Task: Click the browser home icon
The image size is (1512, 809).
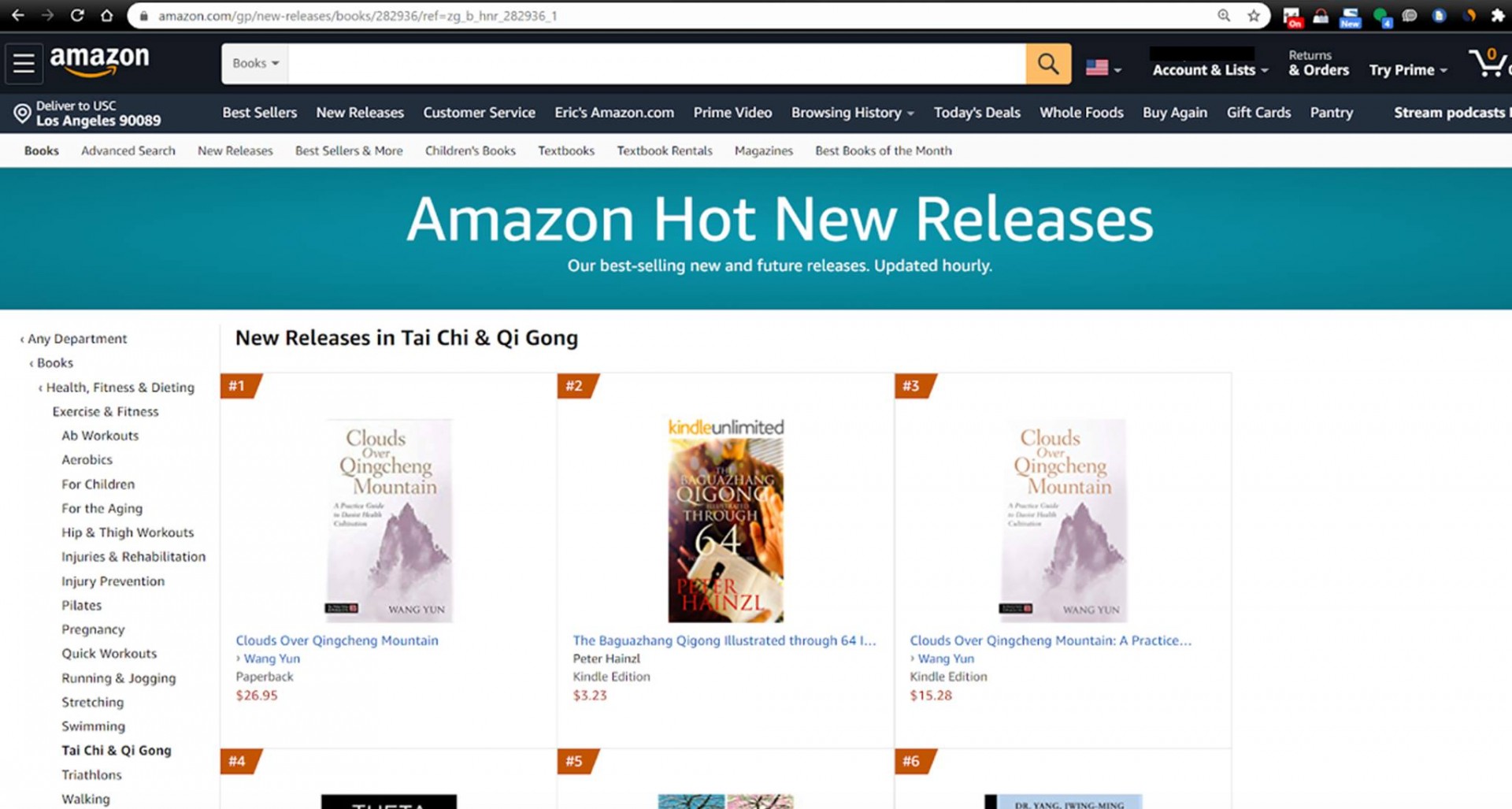Action: tap(107, 15)
